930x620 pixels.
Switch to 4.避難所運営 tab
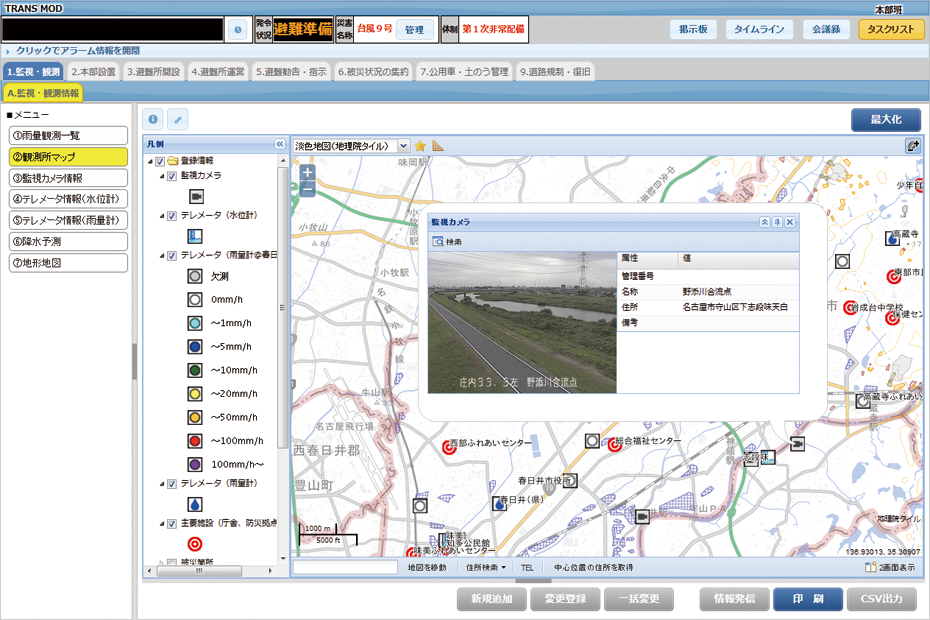(x=218, y=72)
